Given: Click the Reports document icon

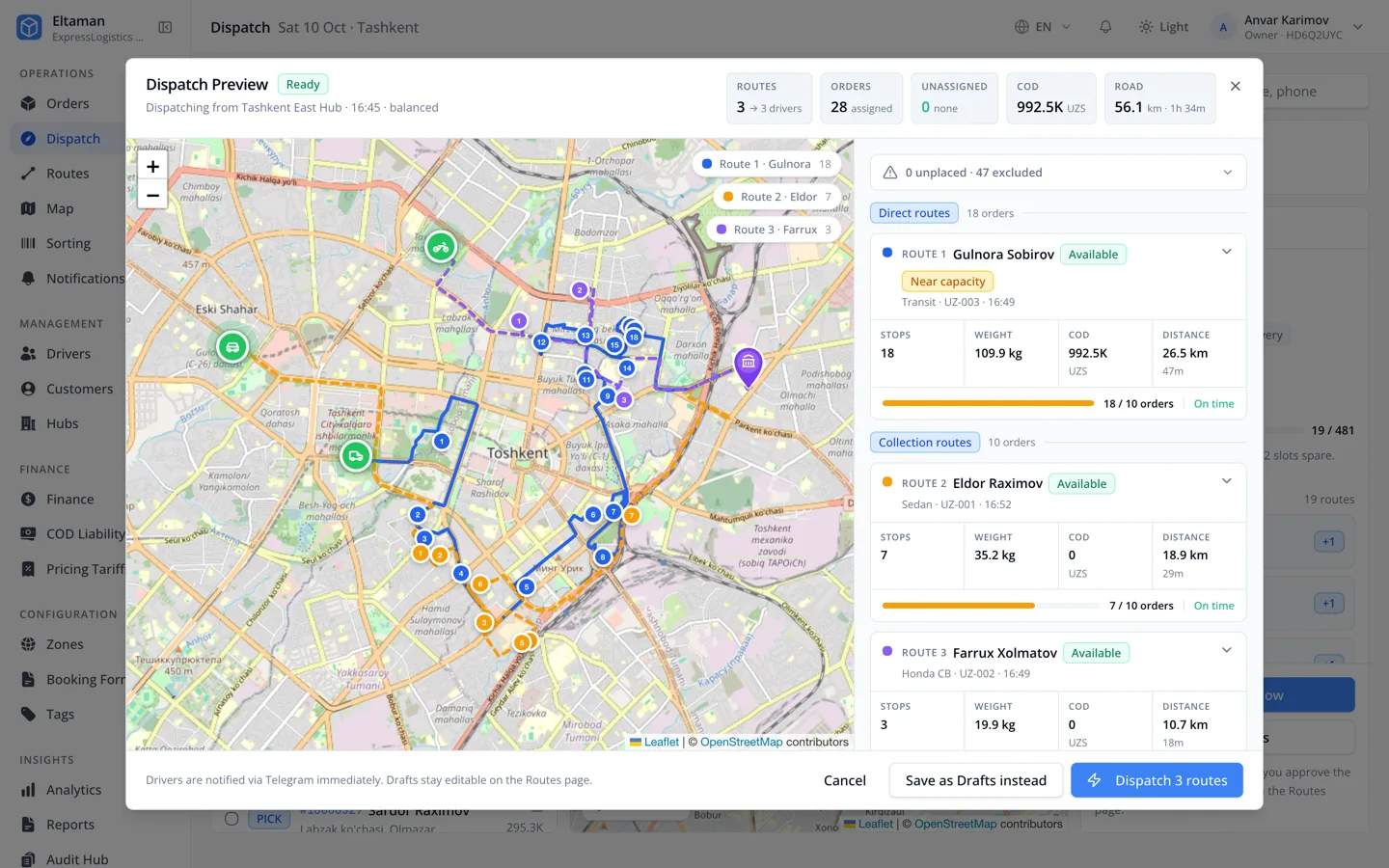Looking at the screenshot, I should 28,825.
